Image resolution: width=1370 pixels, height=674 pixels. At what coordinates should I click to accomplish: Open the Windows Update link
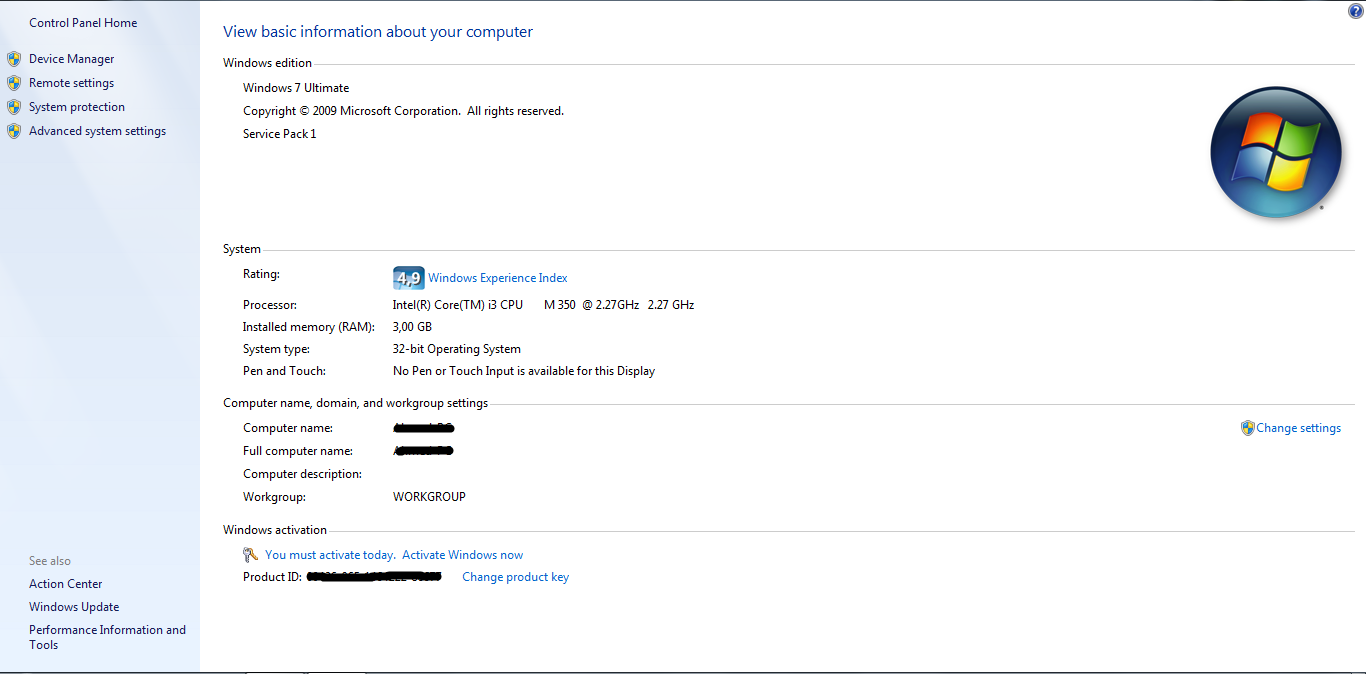[74, 607]
